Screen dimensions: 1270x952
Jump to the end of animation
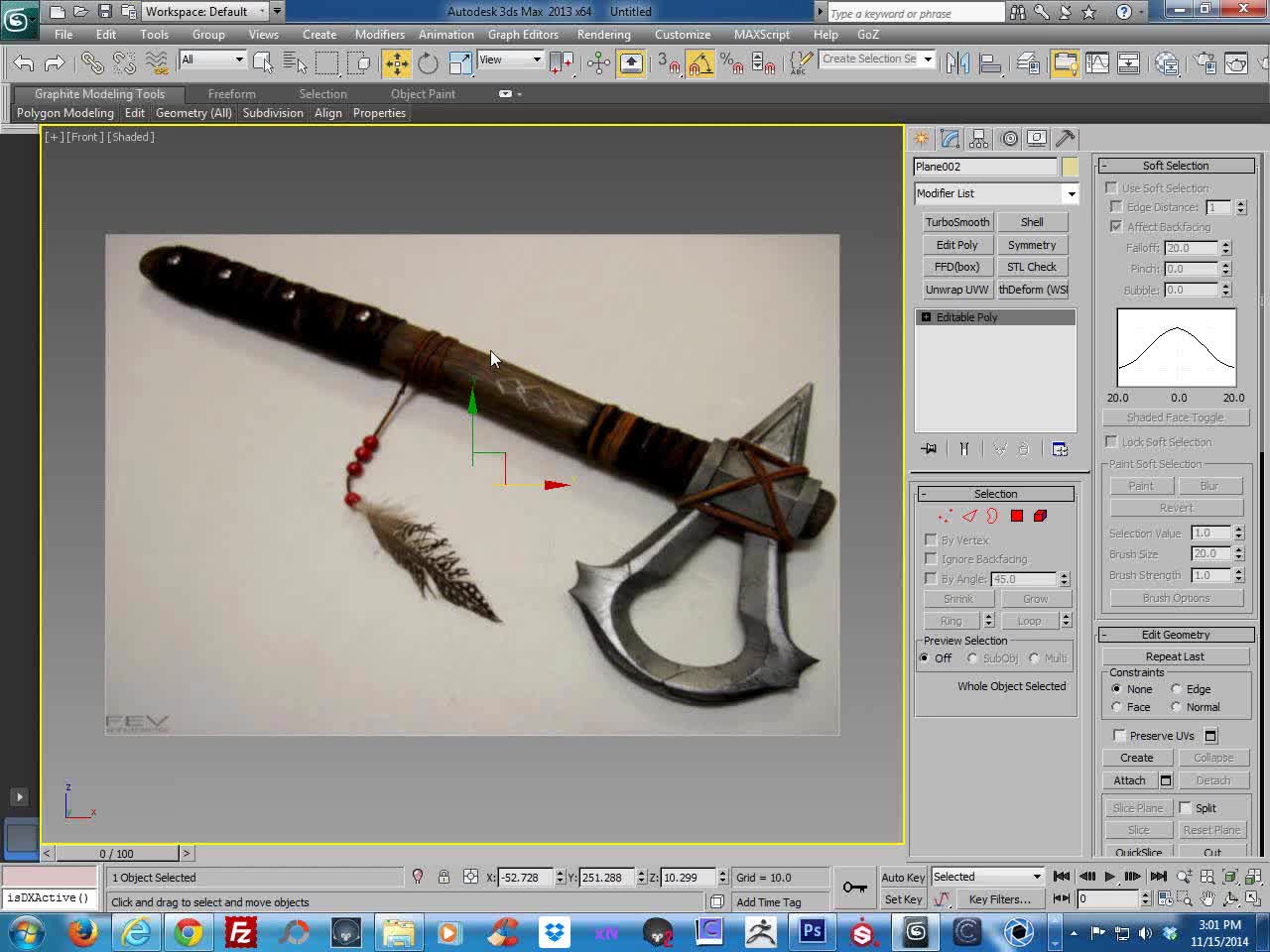1158,877
